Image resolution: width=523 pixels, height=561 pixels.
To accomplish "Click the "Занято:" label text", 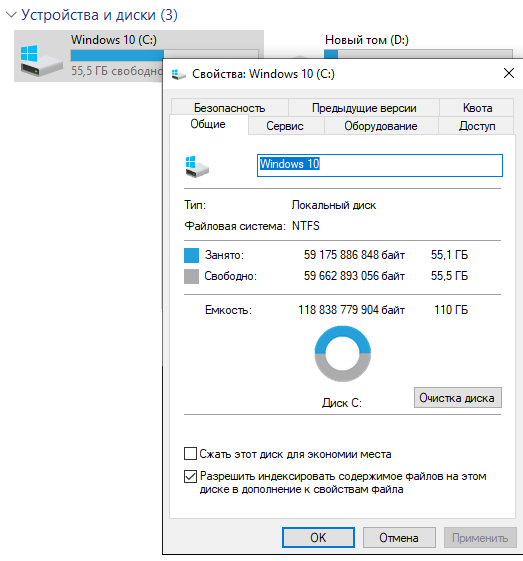I will click(x=224, y=255).
